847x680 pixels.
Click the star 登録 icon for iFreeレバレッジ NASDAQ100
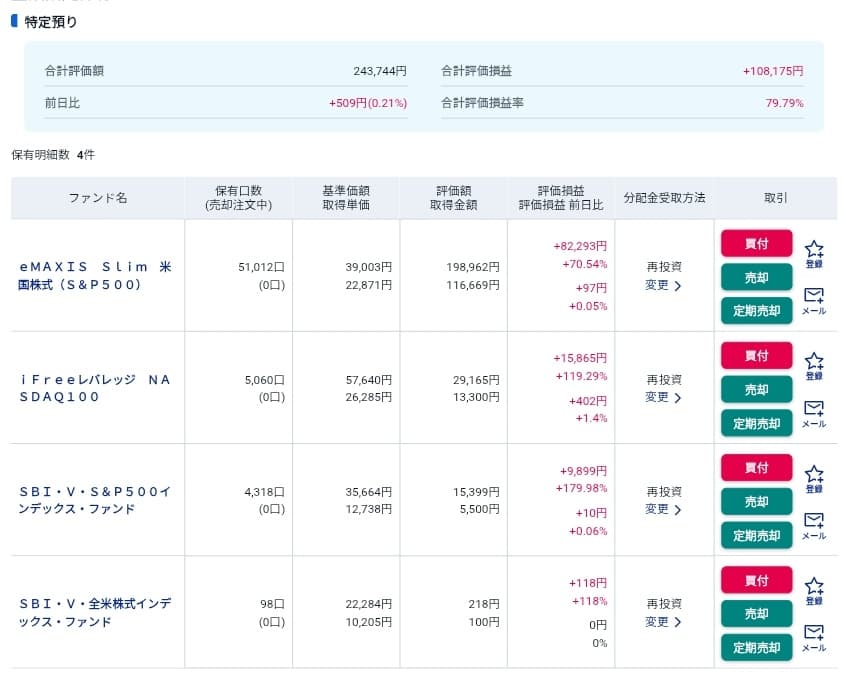pos(813,365)
